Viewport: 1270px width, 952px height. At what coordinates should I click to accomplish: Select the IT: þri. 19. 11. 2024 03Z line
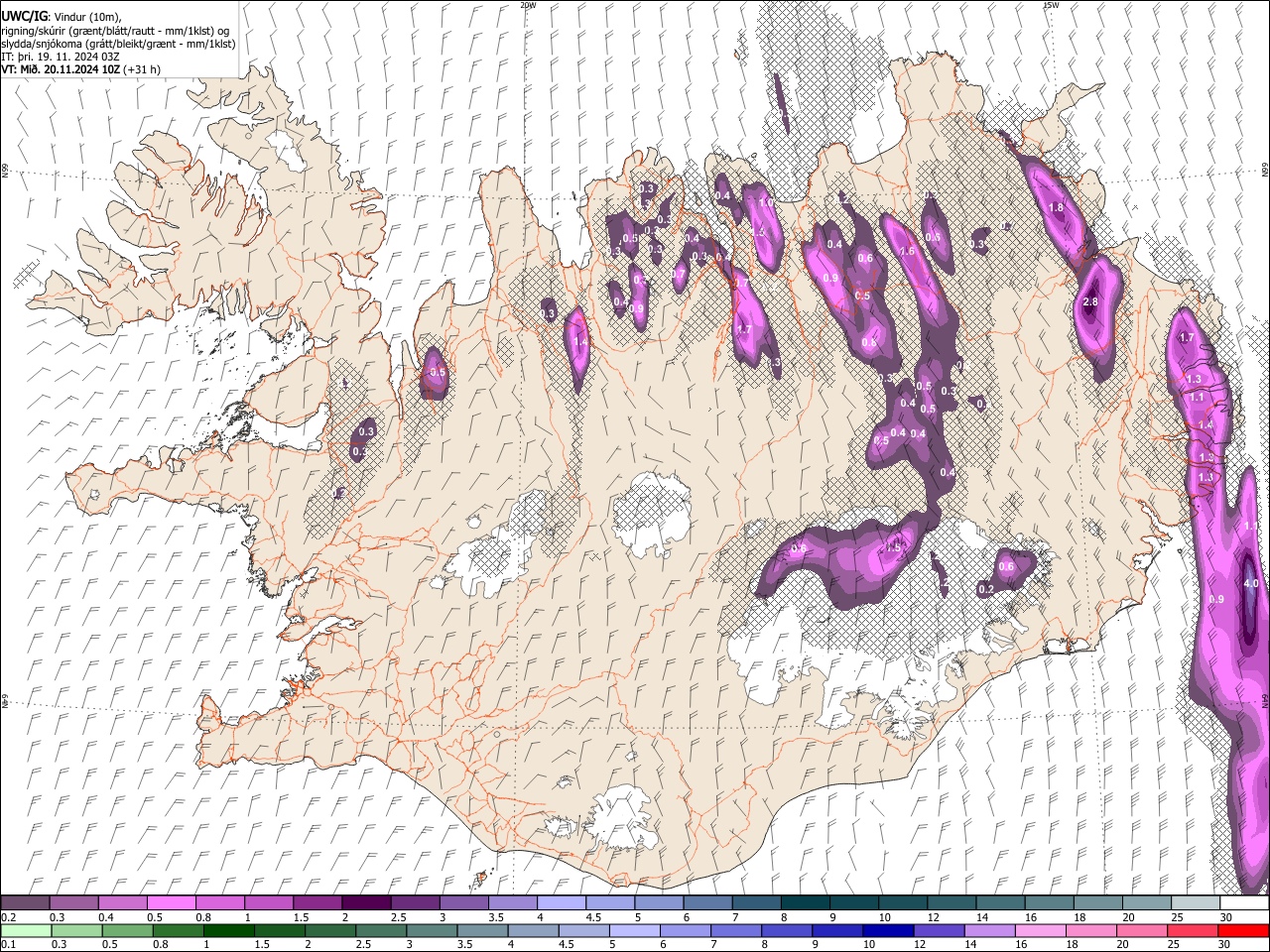point(61,57)
